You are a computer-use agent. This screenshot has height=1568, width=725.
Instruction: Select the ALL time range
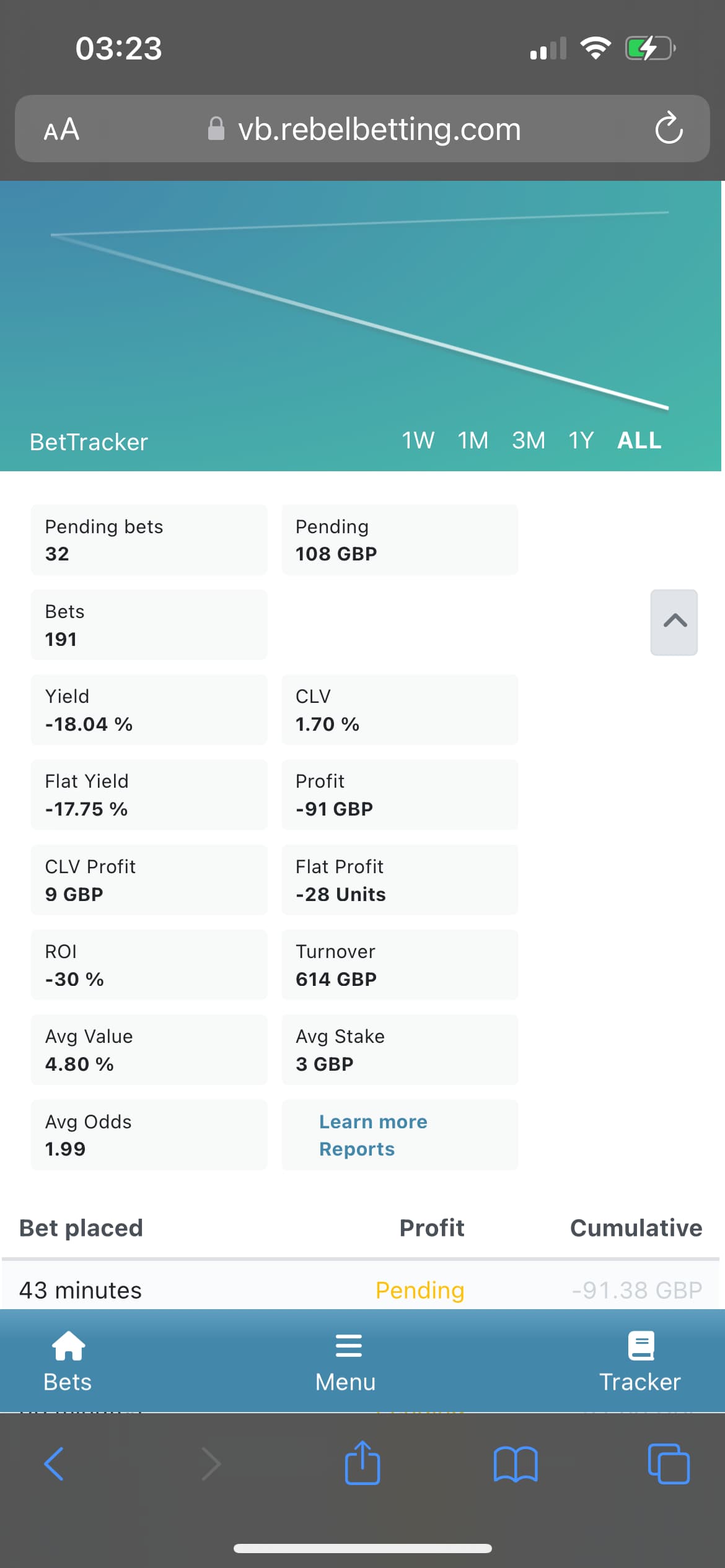[639, 441]
